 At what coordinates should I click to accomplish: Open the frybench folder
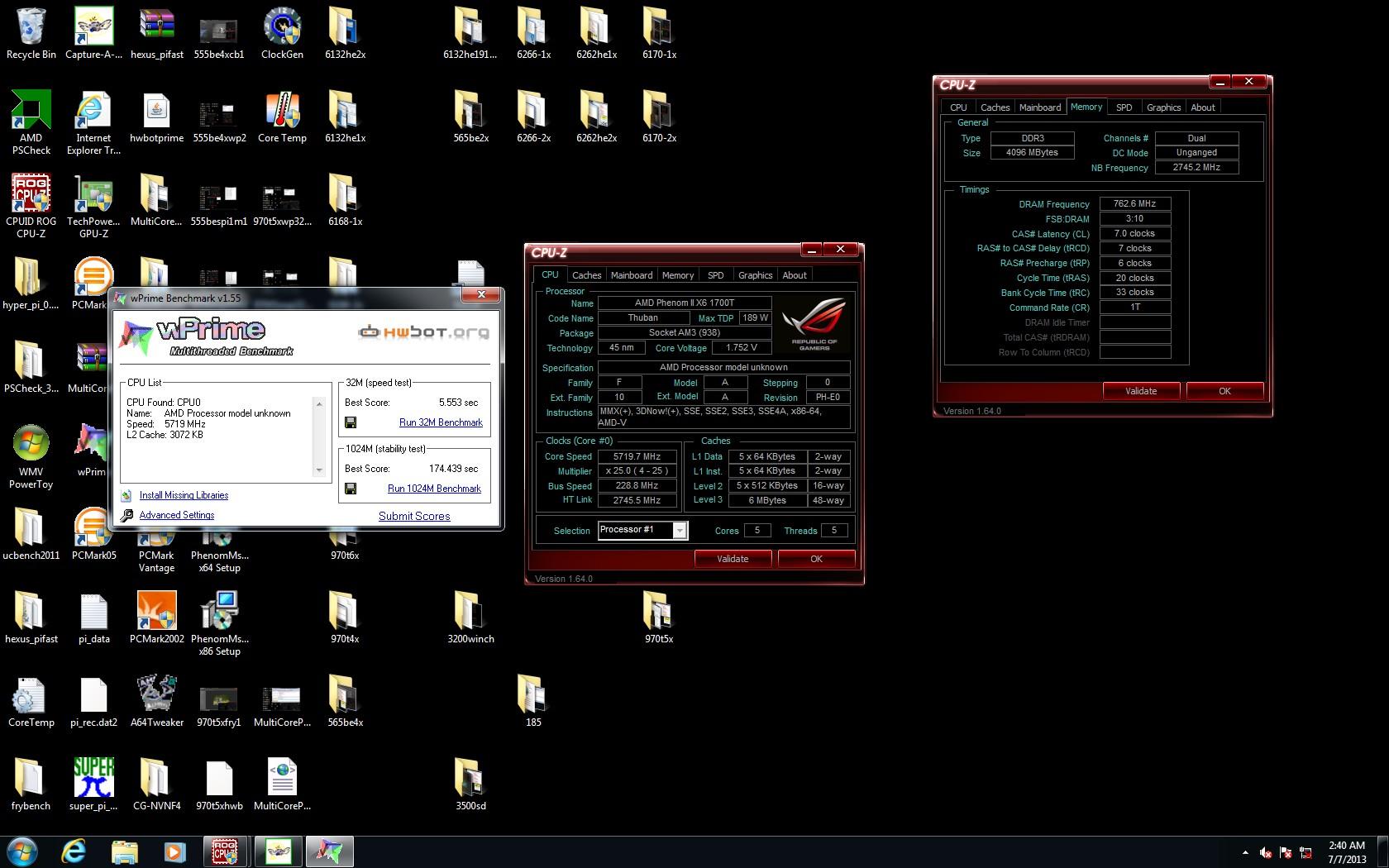tap(31, 785)
